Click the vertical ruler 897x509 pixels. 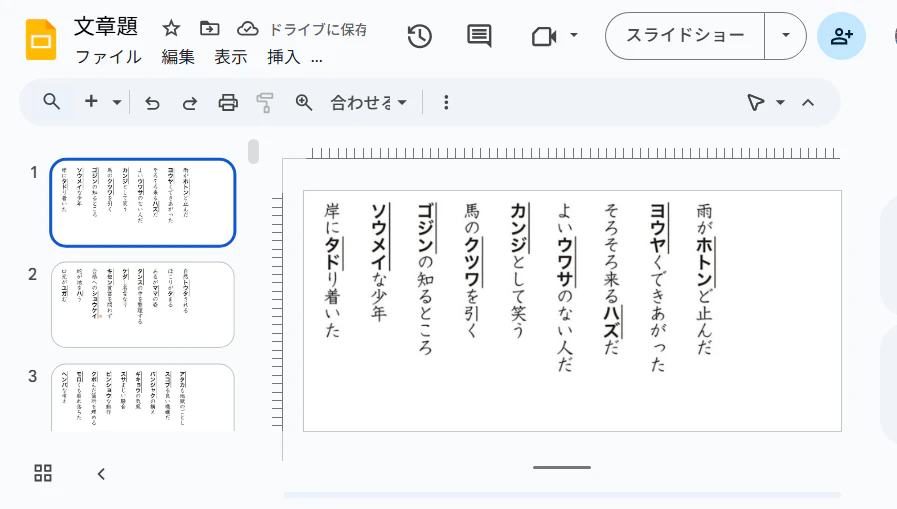277,312
